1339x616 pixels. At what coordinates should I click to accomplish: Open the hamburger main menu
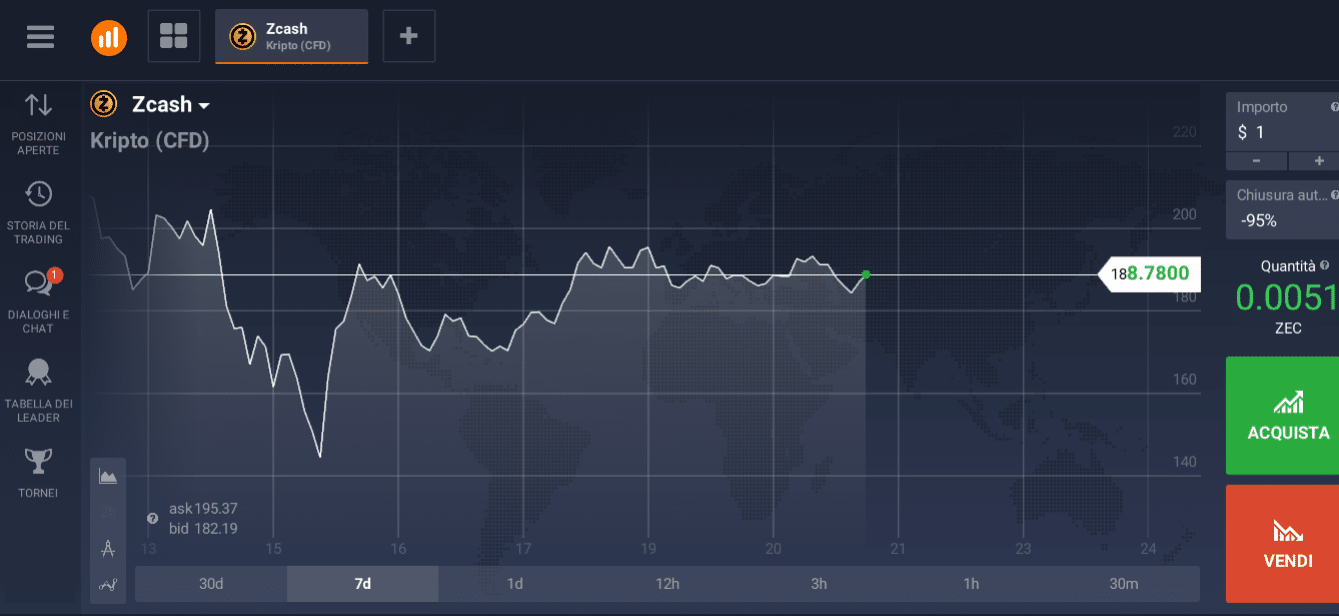pyautogui.click(x=41, y=37)
